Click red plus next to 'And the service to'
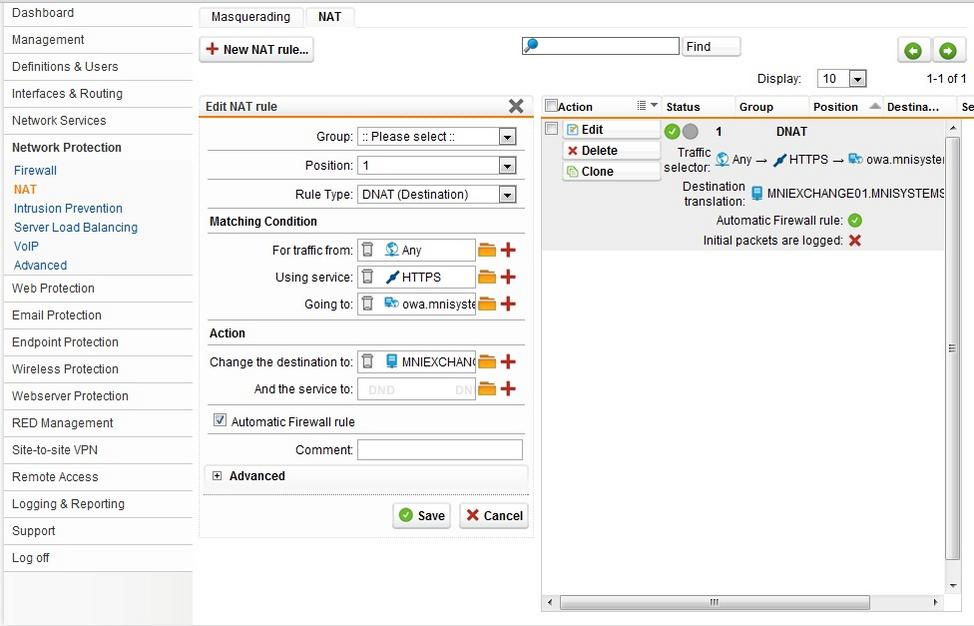 pyautogui.click(x=508, y=389)
